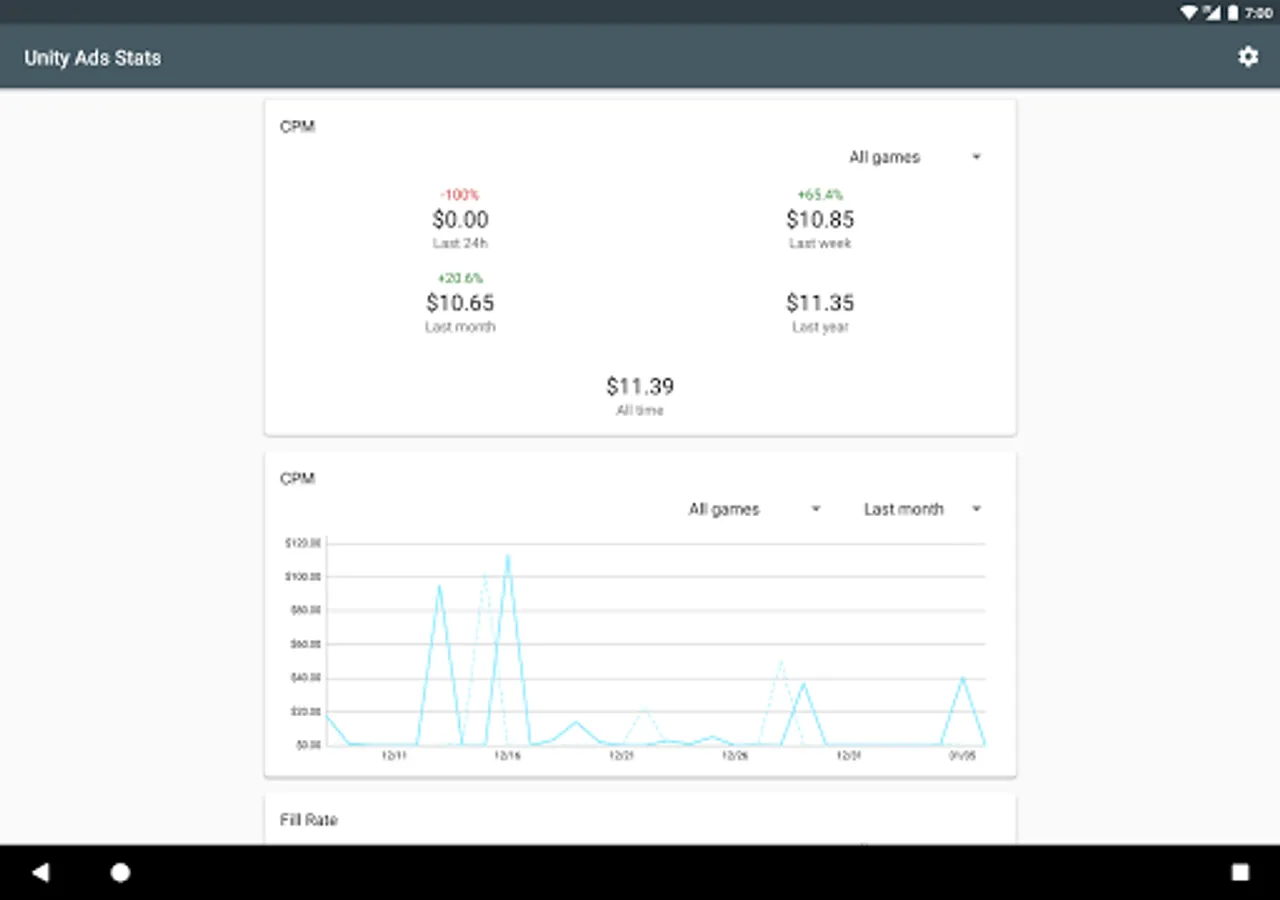Click the 12/11 x-axis date label
This screenshot has width=1280, height=900.
point(394,756)
